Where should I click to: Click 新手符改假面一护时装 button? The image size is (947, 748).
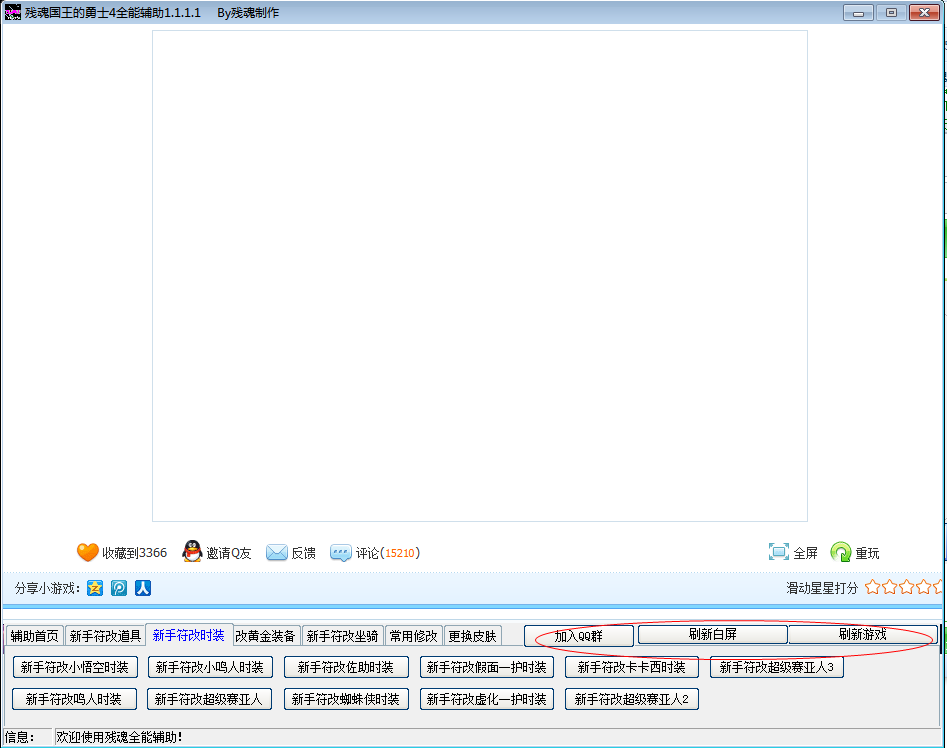click(x=487, y=667)
